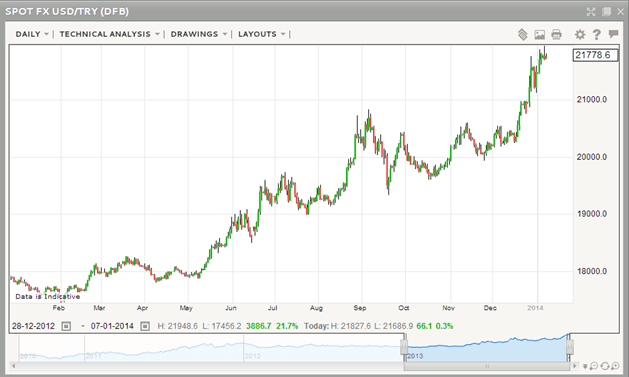Open the DAILY interval dropdown

[x=32, y=34]
